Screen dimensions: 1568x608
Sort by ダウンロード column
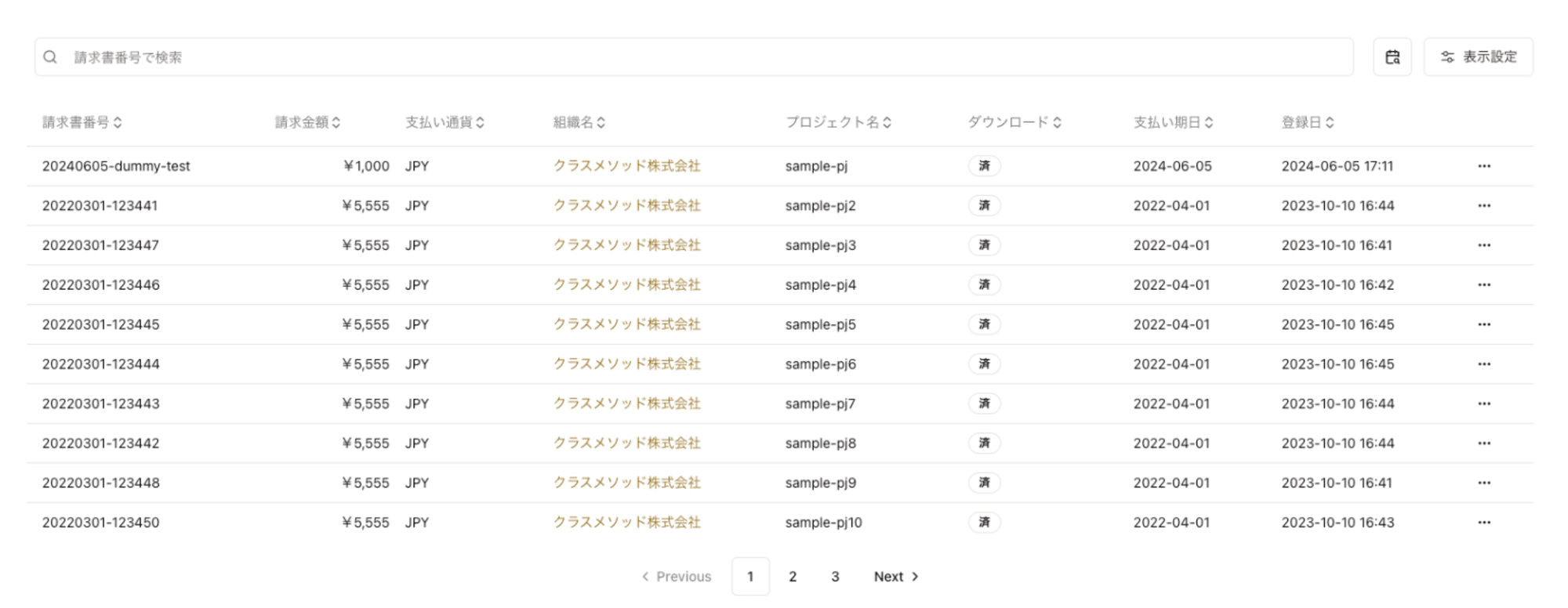tap(1014, 122)
